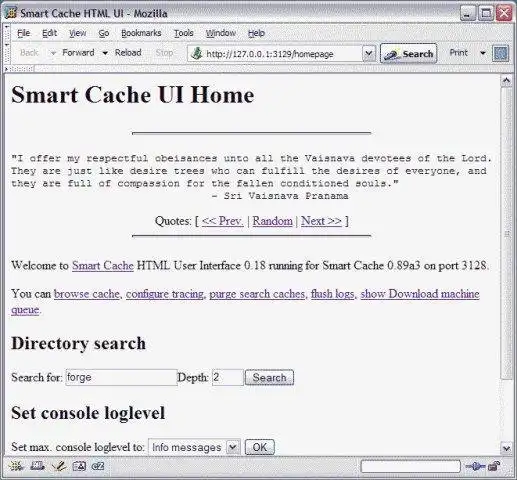
Task: Click the Mozilla window icon in title bar
Action: click(11, 13)
